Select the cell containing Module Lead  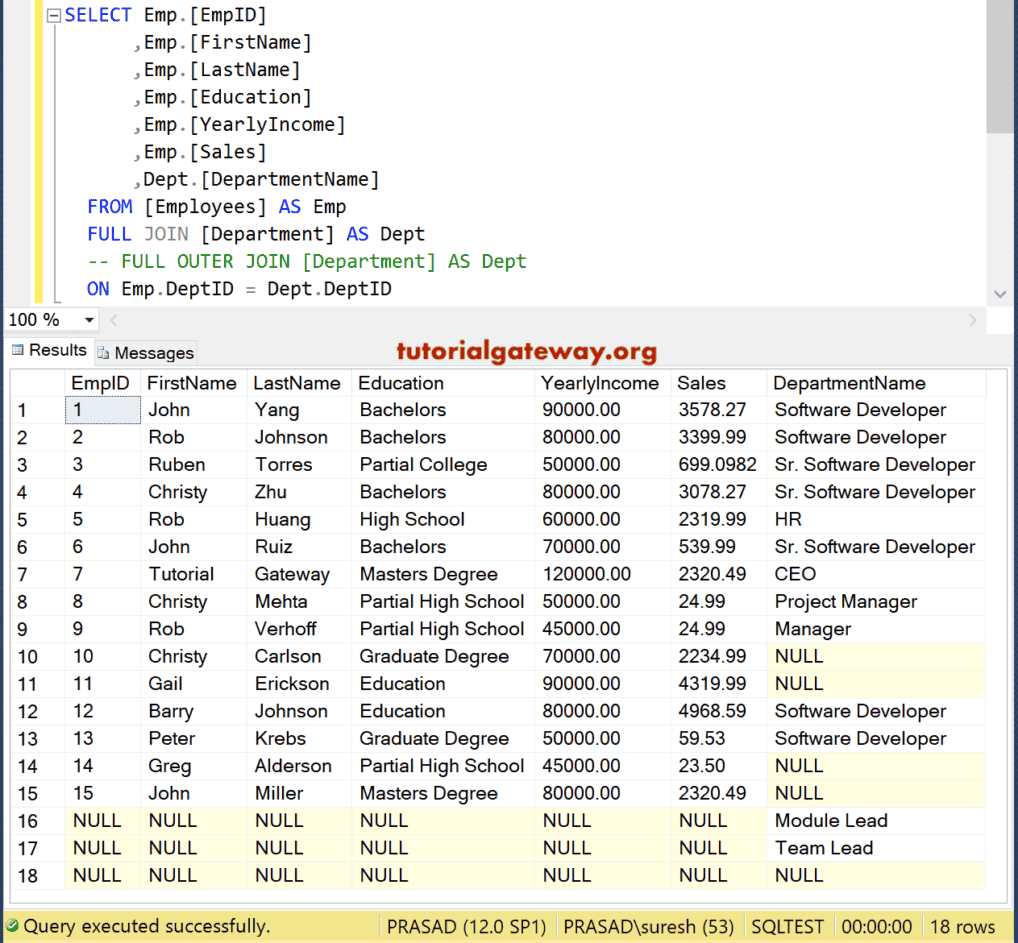831,821
